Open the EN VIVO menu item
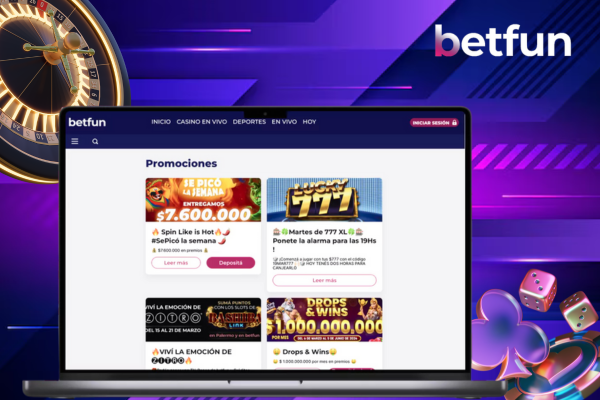 (284, 122)
